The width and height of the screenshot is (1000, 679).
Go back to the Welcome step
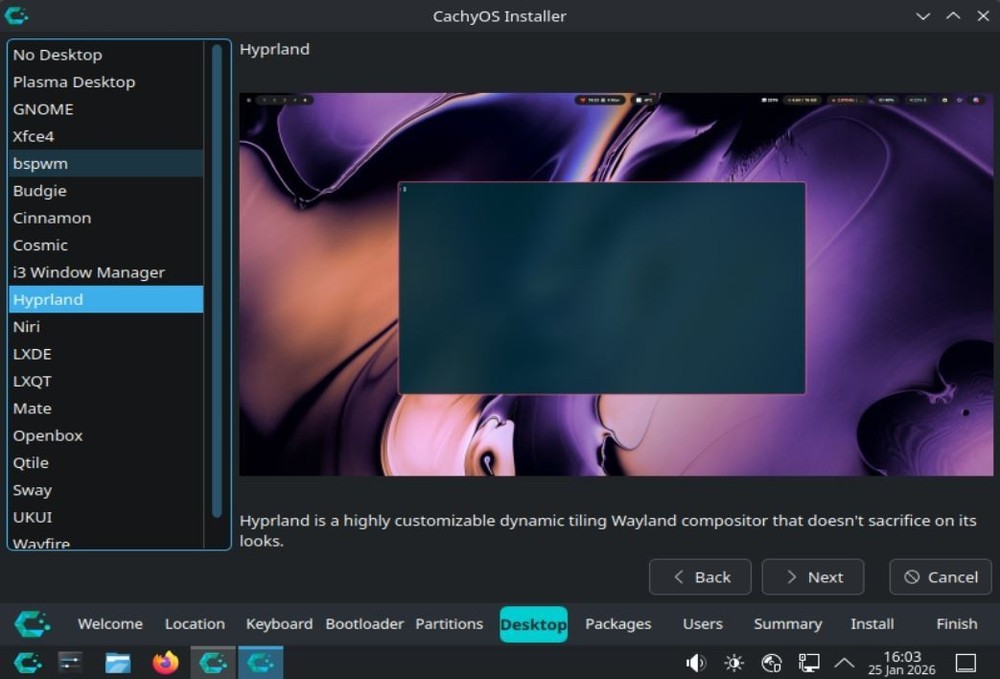click(110, 623)
